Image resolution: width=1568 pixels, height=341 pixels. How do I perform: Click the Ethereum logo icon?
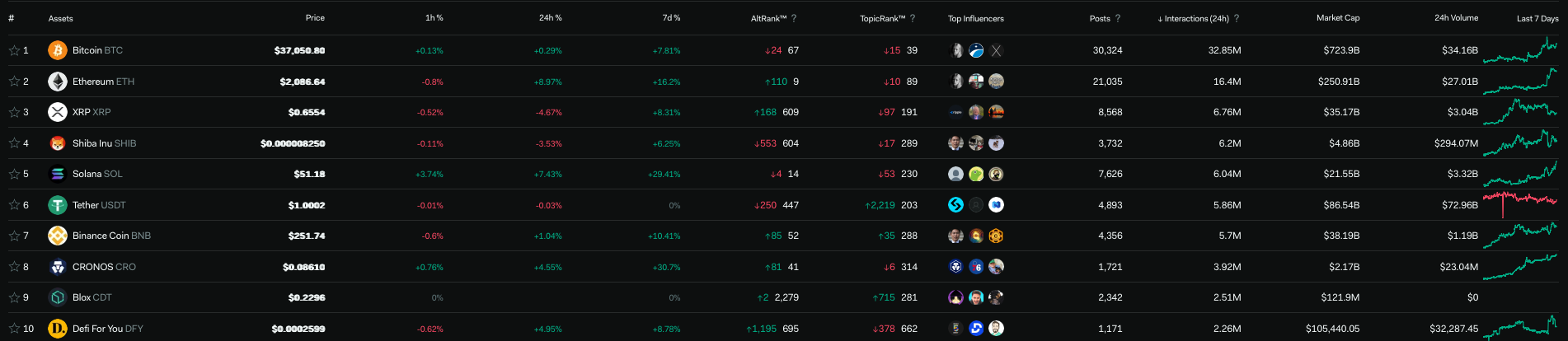(x=58, y=82)
